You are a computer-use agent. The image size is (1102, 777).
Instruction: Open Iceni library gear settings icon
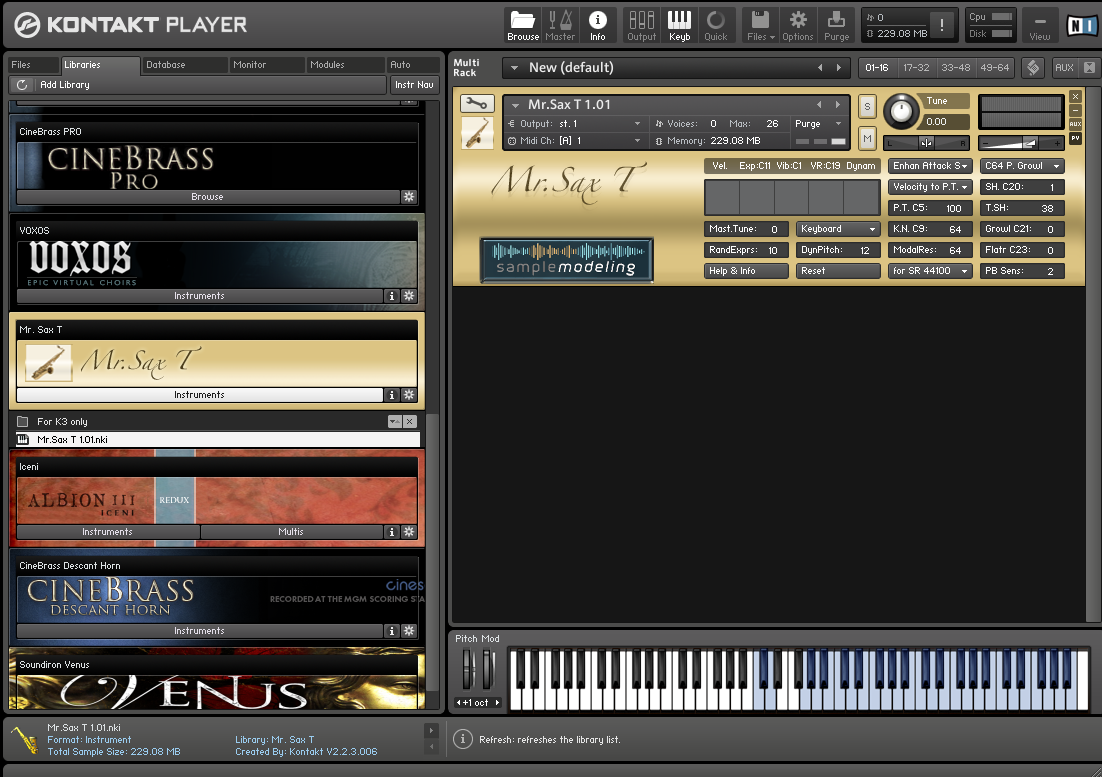409,532
